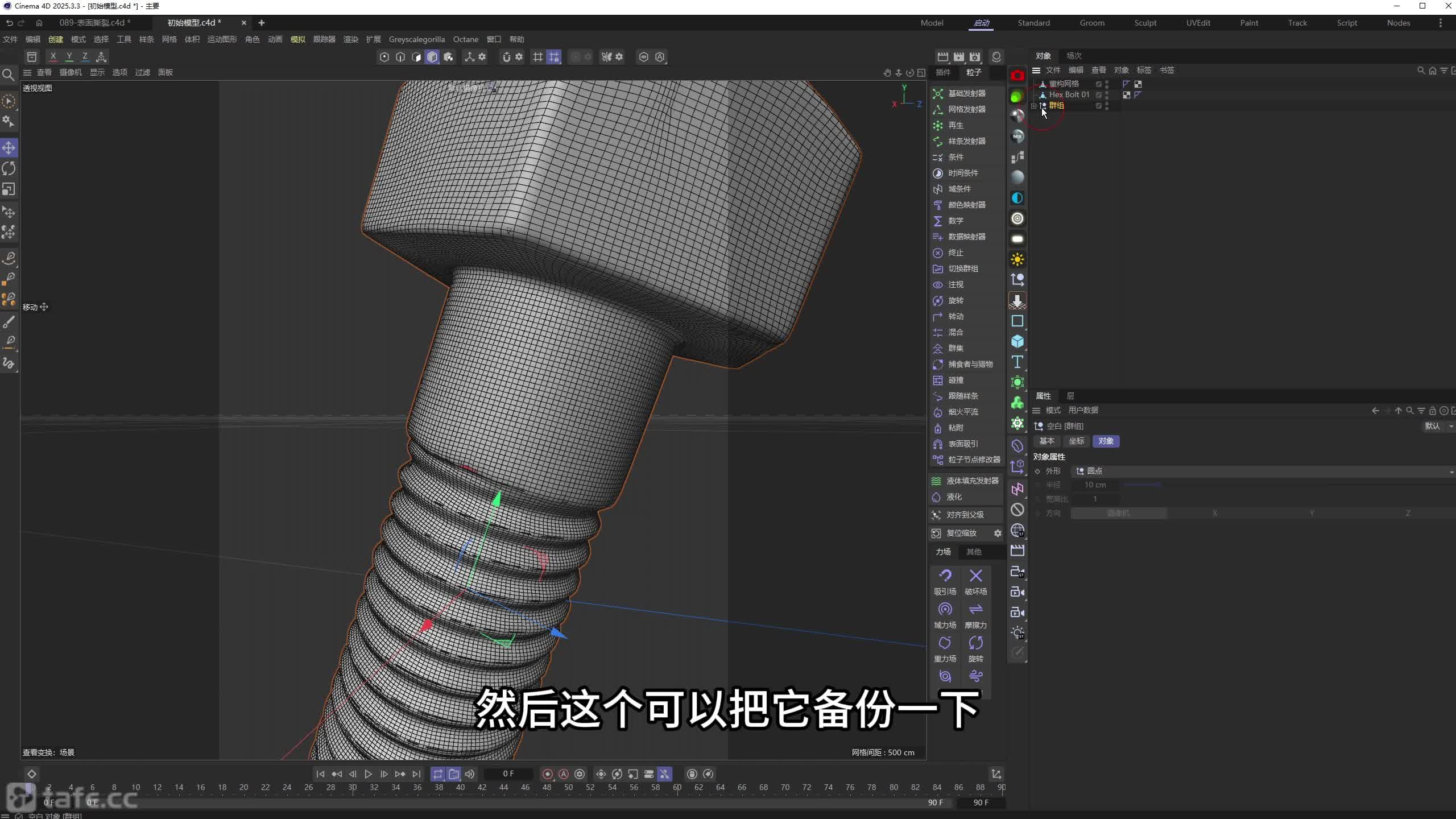Toggle visibility dots of 群组 object
This screenshot has width=1456, height=819.
[x=1107, y=106]
